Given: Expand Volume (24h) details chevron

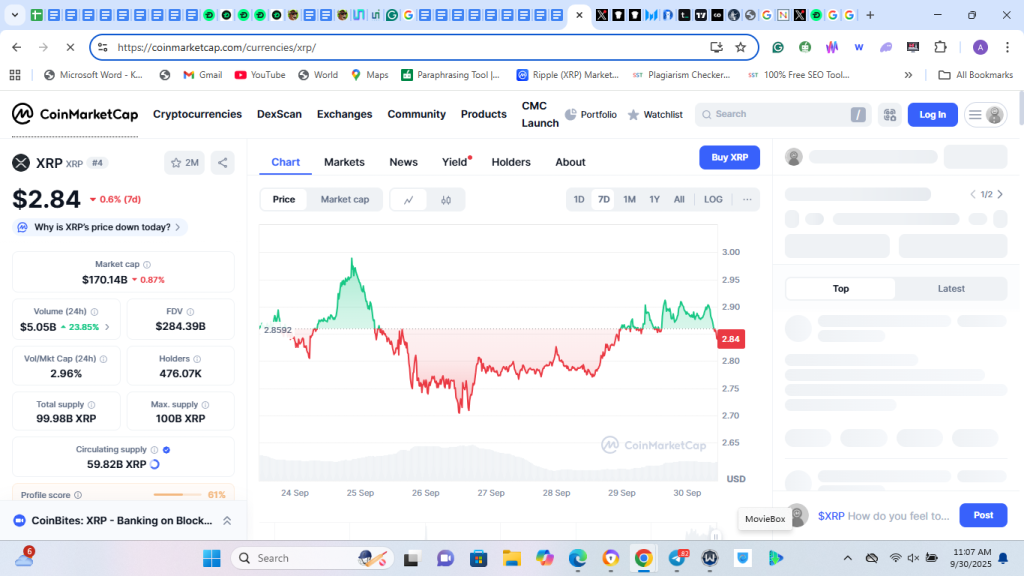Looking at the screenshot, I should [107, 327].
